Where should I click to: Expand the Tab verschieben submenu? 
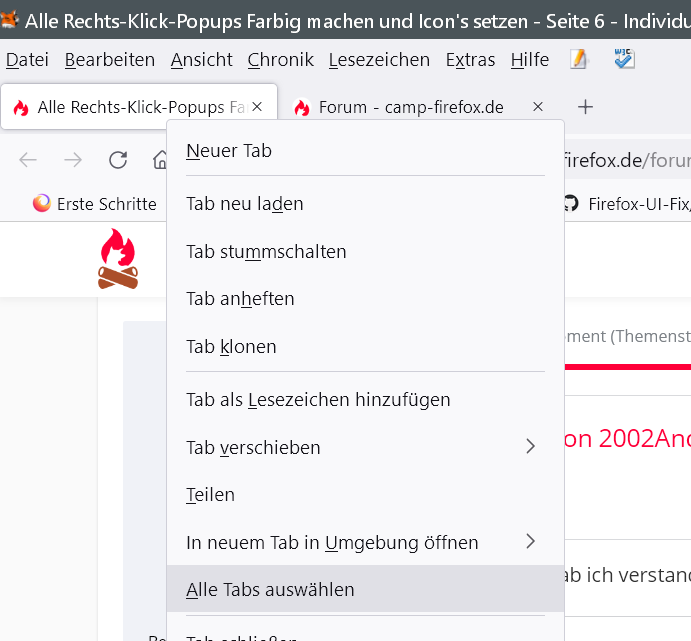tap(530, 447)
